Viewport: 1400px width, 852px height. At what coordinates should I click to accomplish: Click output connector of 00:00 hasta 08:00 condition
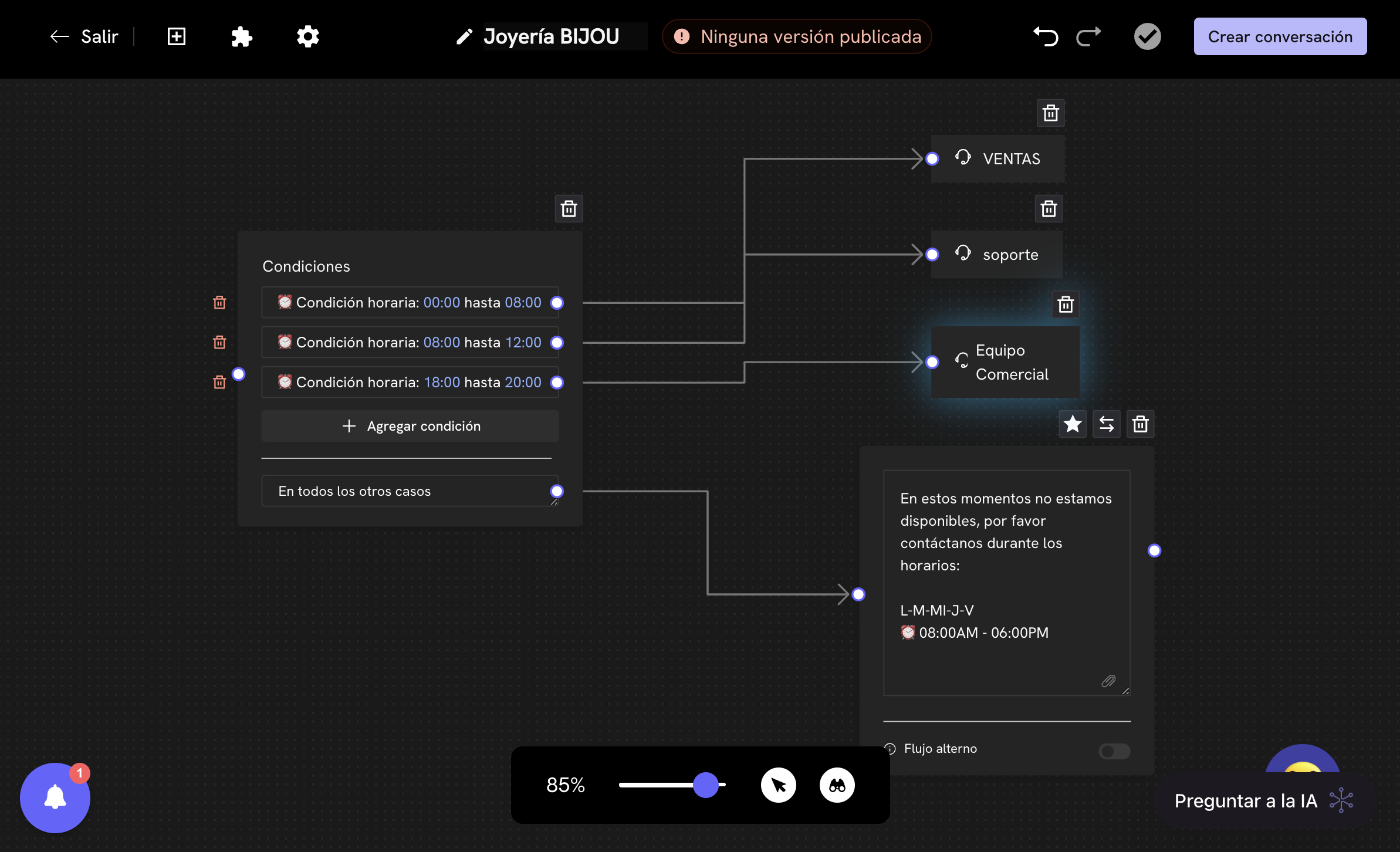pyautogui.click(x=557, y=303)
